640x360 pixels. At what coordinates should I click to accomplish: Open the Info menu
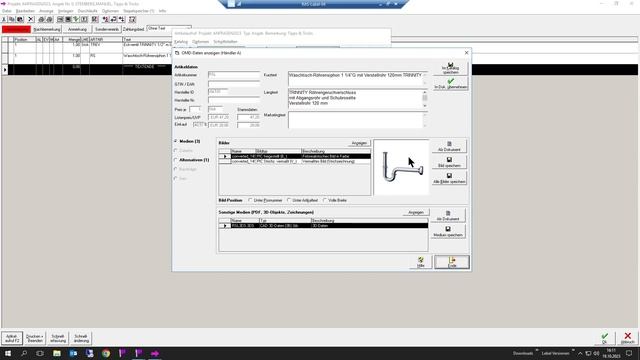162,11
